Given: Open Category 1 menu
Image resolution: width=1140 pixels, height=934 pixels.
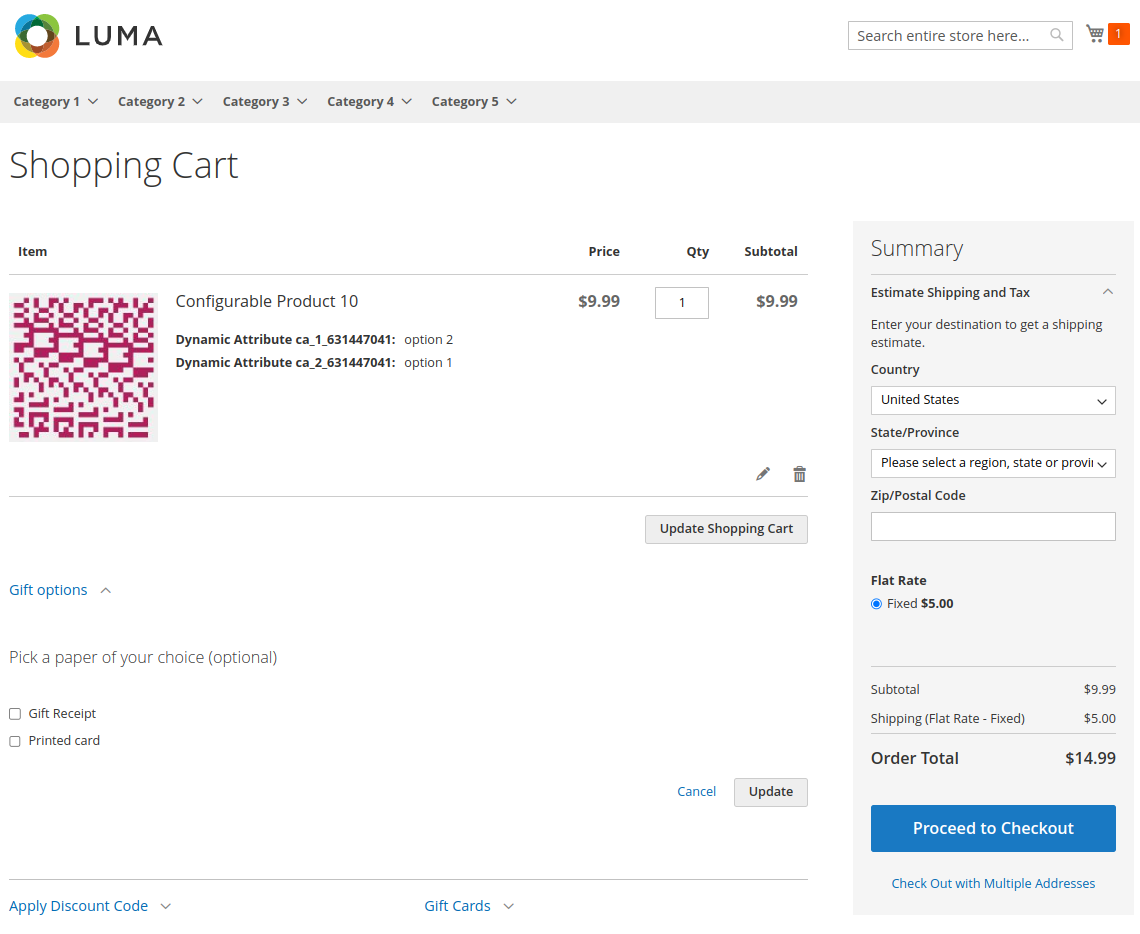Looking at the screenshot, I should click(55, 102).
